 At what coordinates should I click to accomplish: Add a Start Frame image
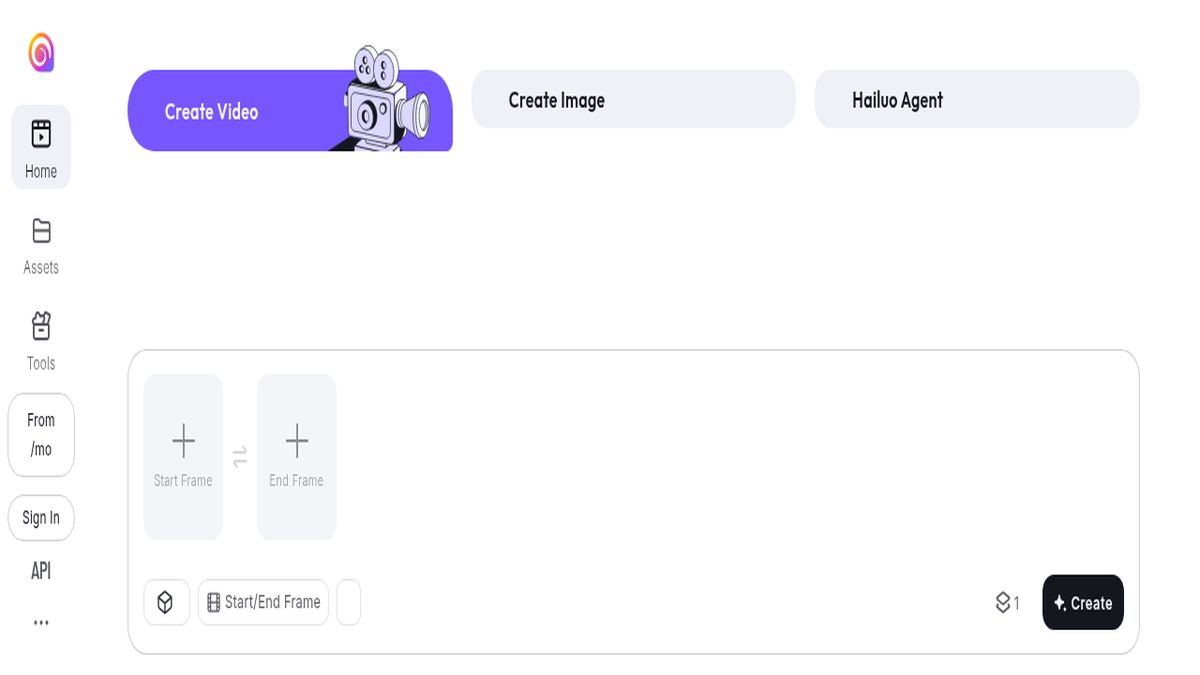183,456
